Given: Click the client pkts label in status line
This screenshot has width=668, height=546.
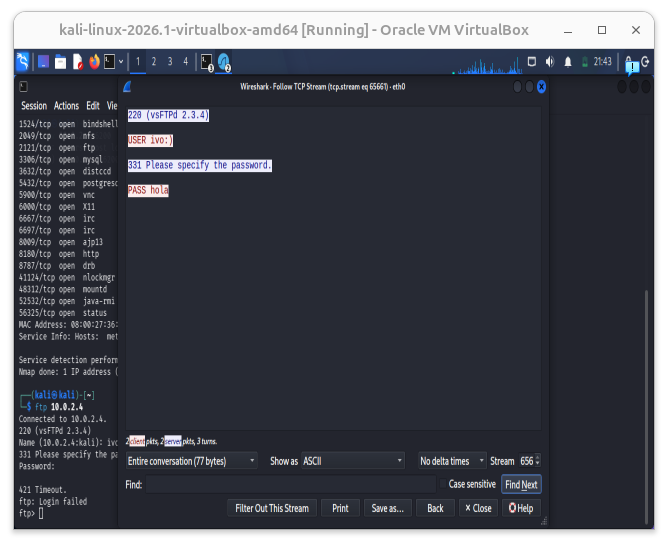Looking at the screenshot, I should (x=137, y=442).
